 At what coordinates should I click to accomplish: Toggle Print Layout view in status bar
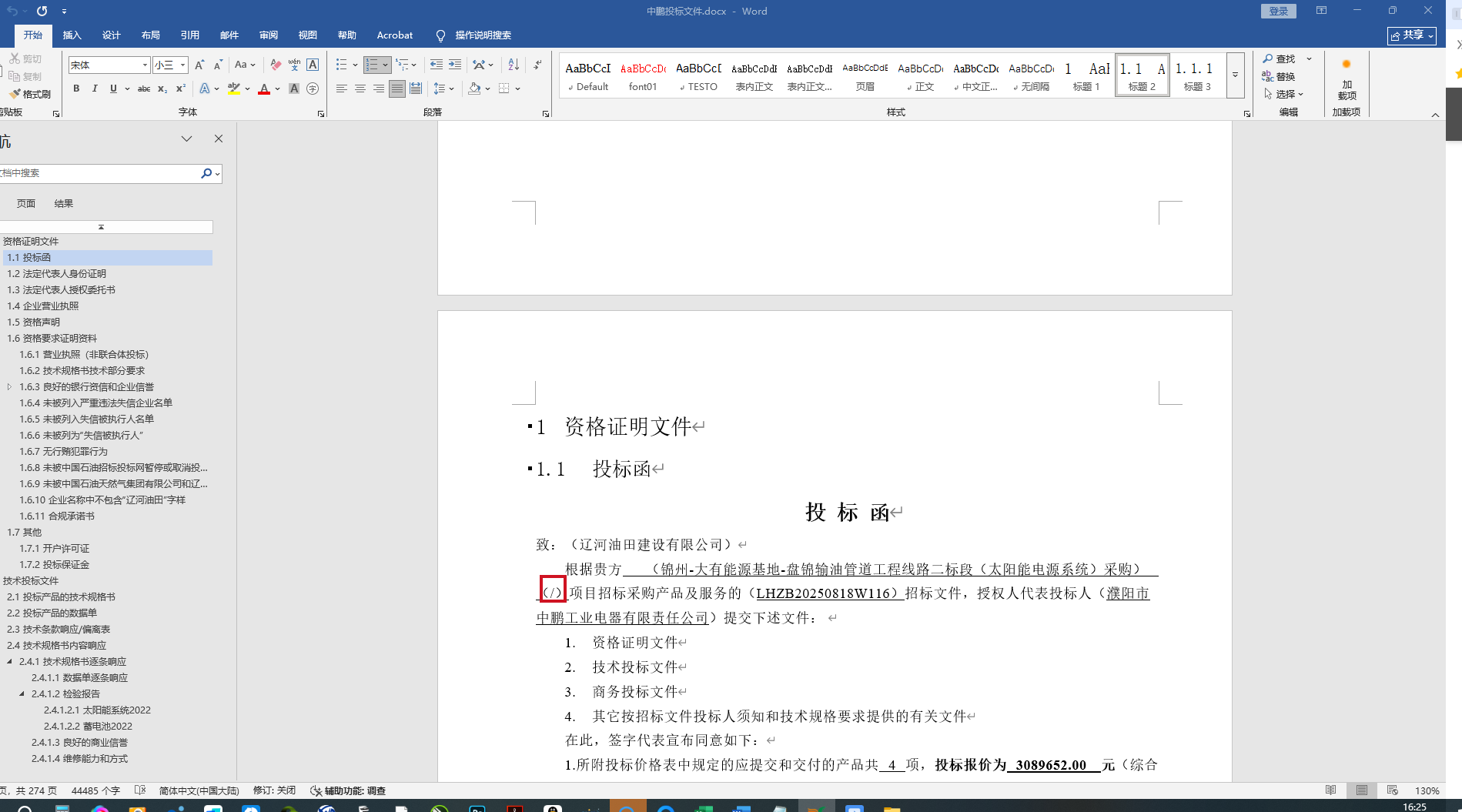pyautogui.click(x=1361, y=790)
